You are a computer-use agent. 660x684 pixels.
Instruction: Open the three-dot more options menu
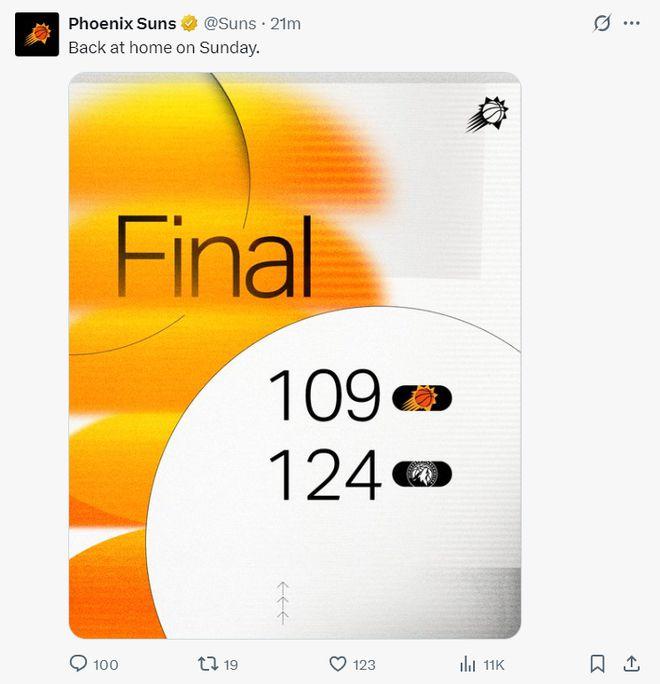631,23
